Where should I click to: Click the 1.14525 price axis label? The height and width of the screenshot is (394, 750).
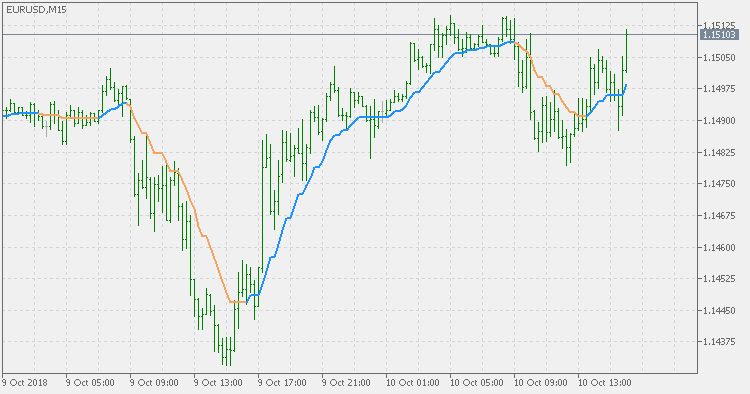pos(719,278)
